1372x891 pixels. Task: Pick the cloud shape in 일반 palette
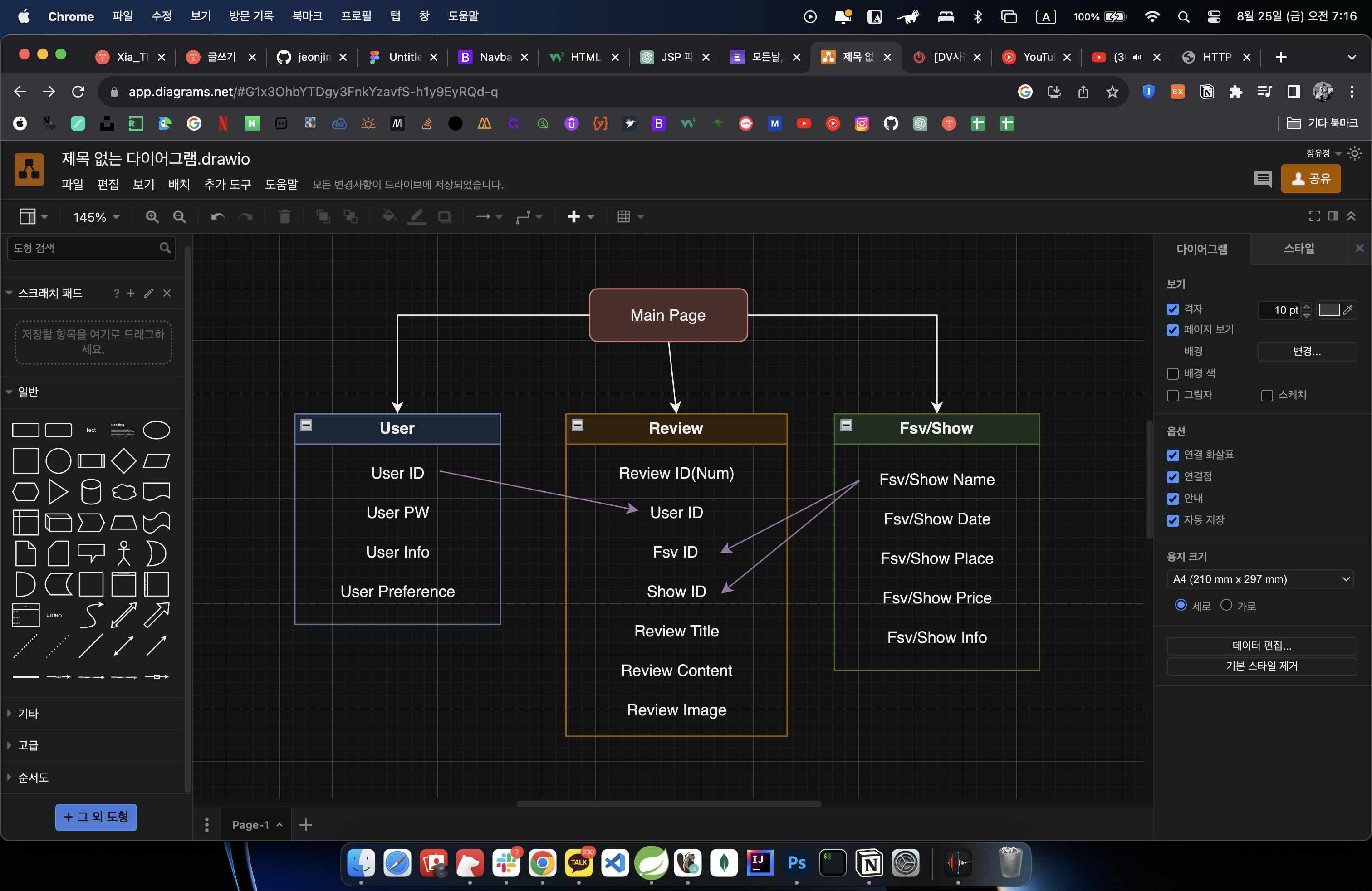tap(123, 492)
